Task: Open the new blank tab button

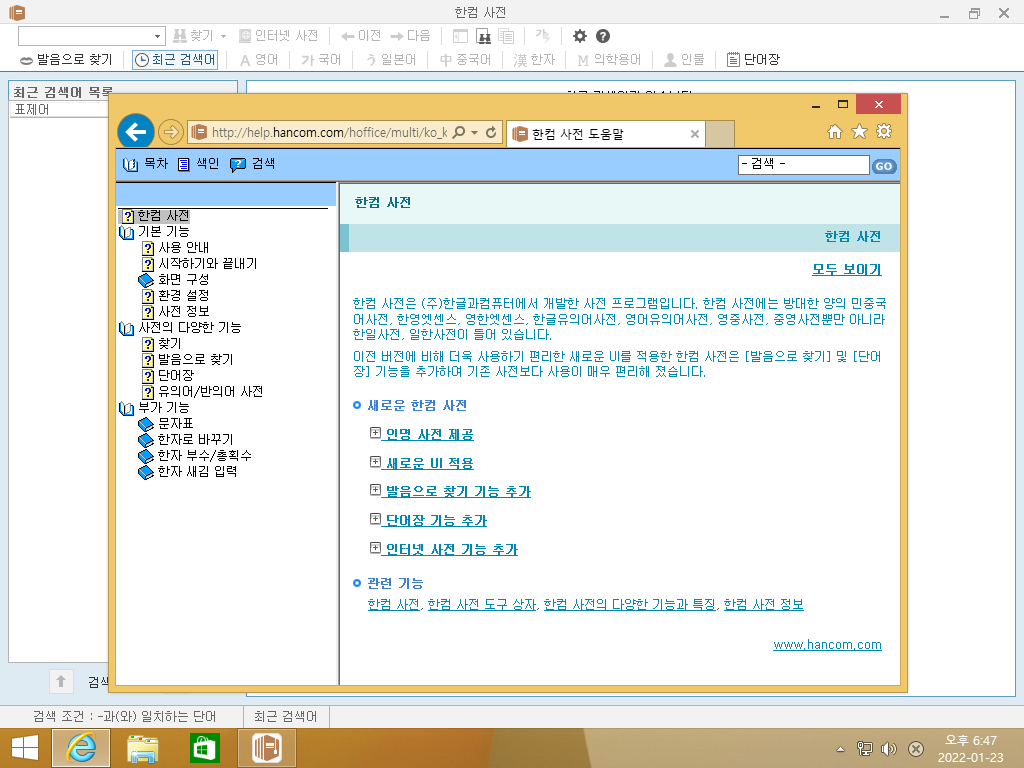Action: (x=720, y=134)
